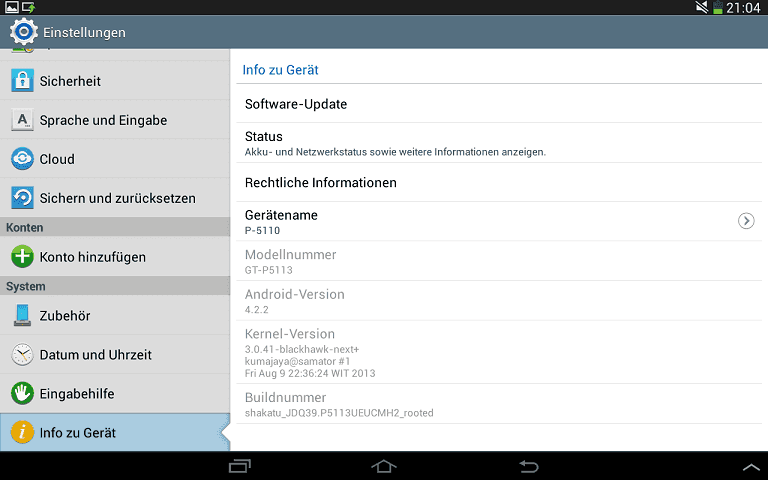This screenshot has height=480, width=768.
Task: Tap the home navigation button
Action: click(x=384, y=466)
